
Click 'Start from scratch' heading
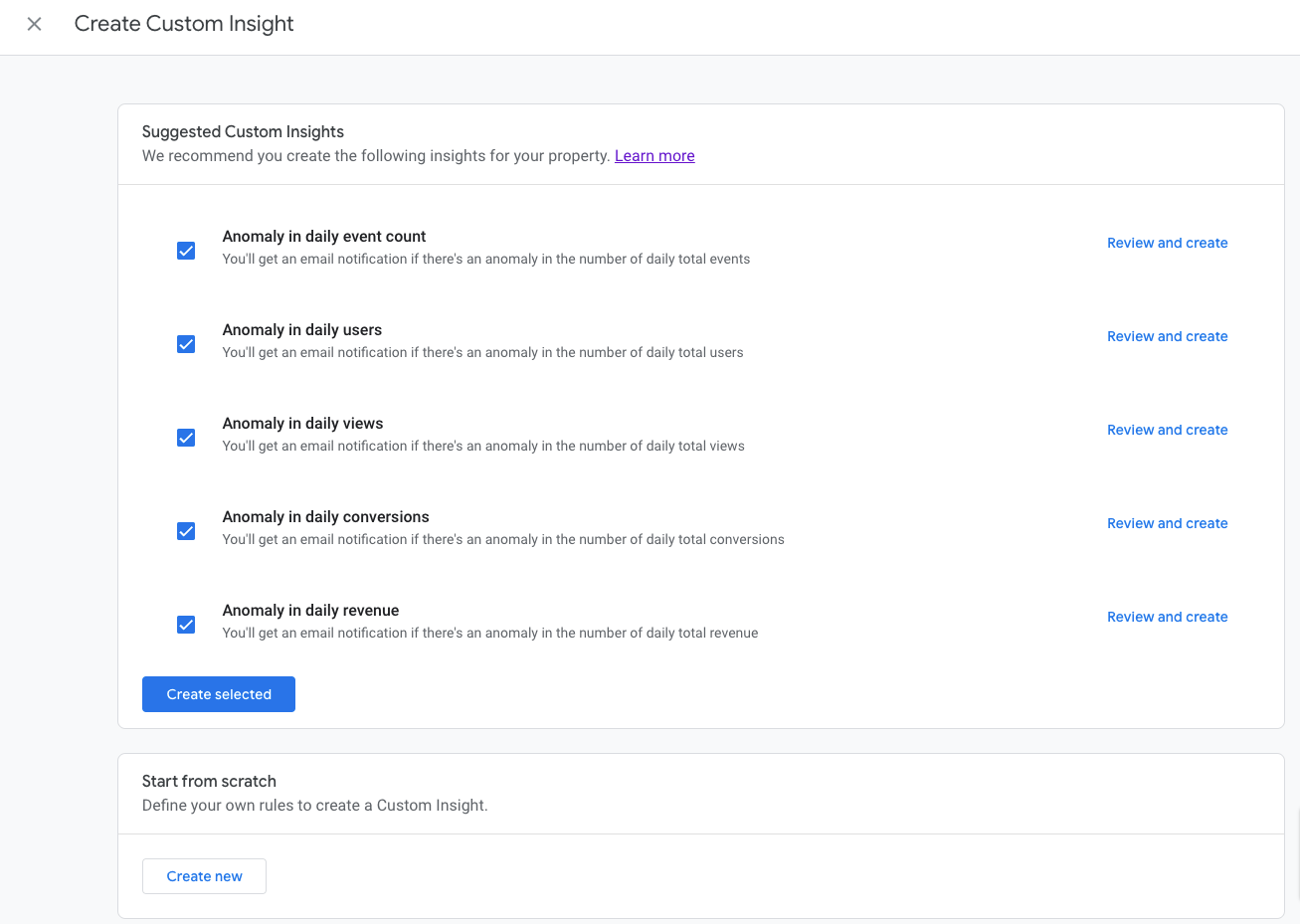[209, 781]
